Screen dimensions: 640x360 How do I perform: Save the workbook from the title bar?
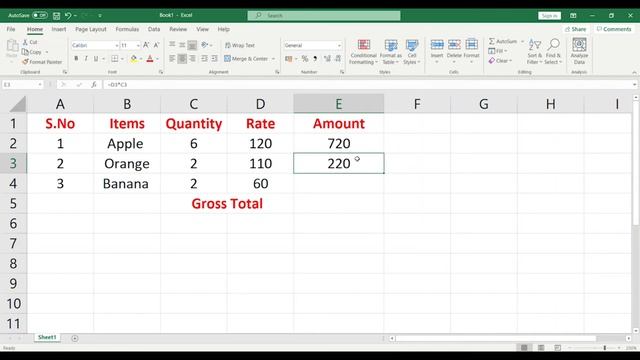(x=56, y=16)
